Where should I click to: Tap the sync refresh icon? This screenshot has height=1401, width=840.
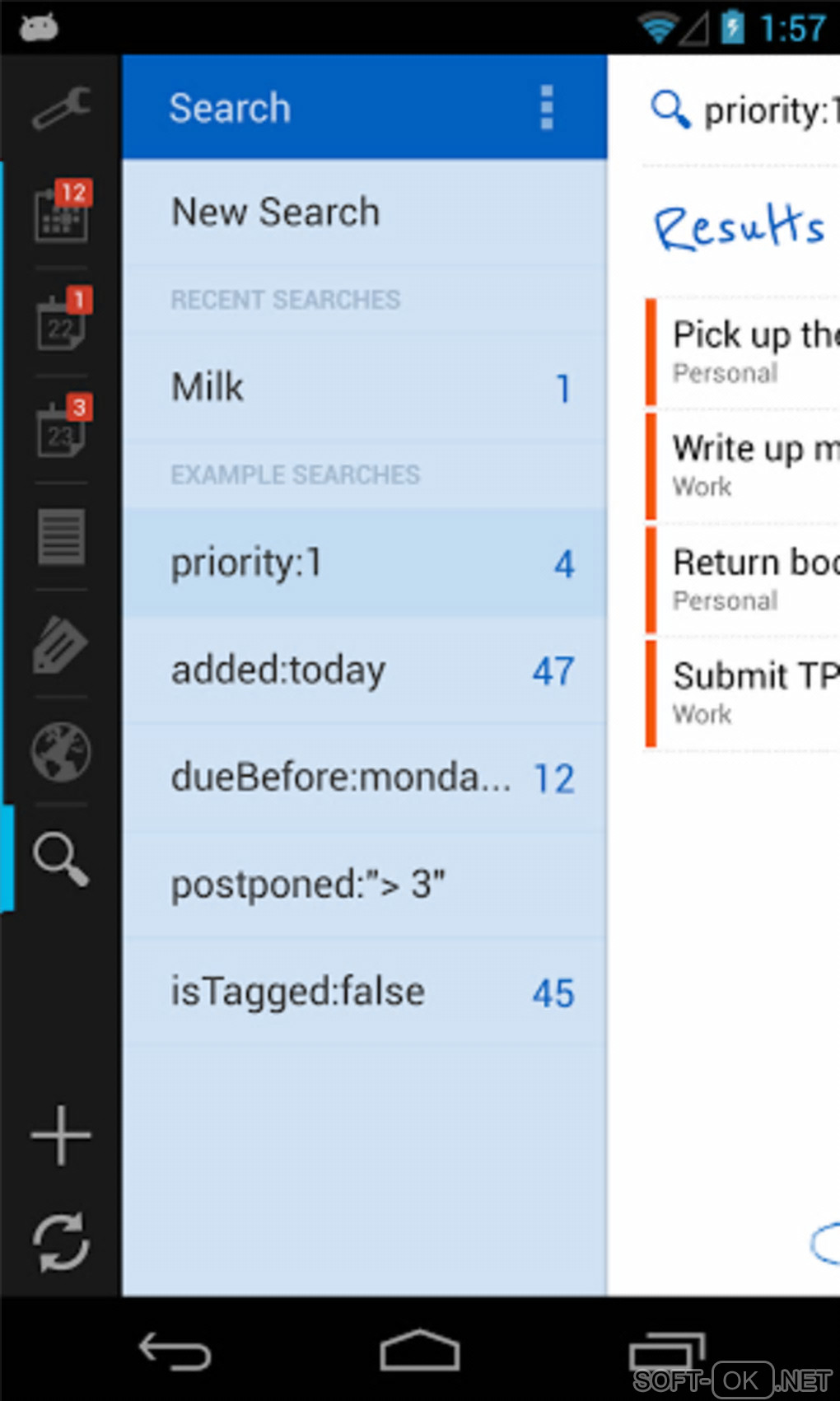[61, 1242]
